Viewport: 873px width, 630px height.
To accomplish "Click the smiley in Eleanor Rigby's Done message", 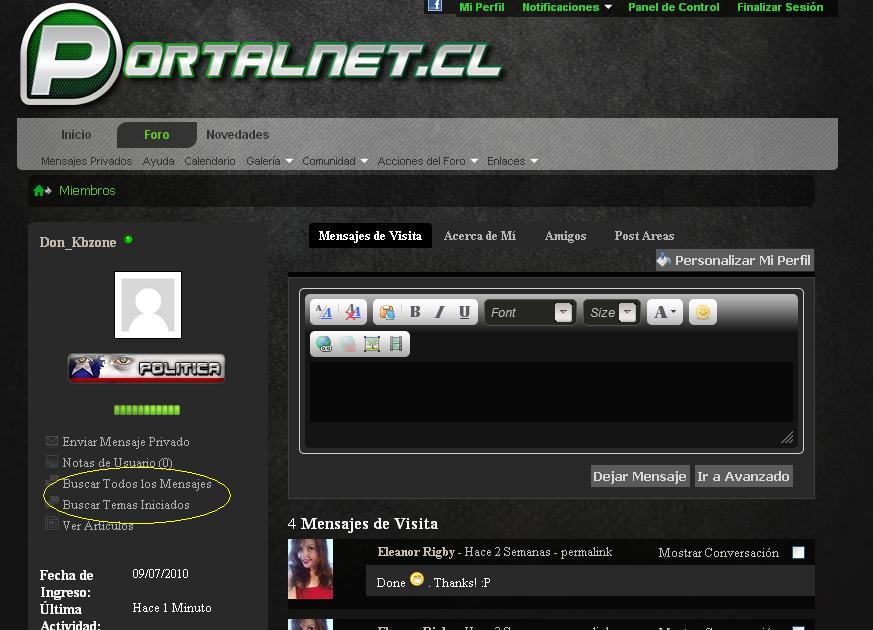I will (x=417, y=579).
